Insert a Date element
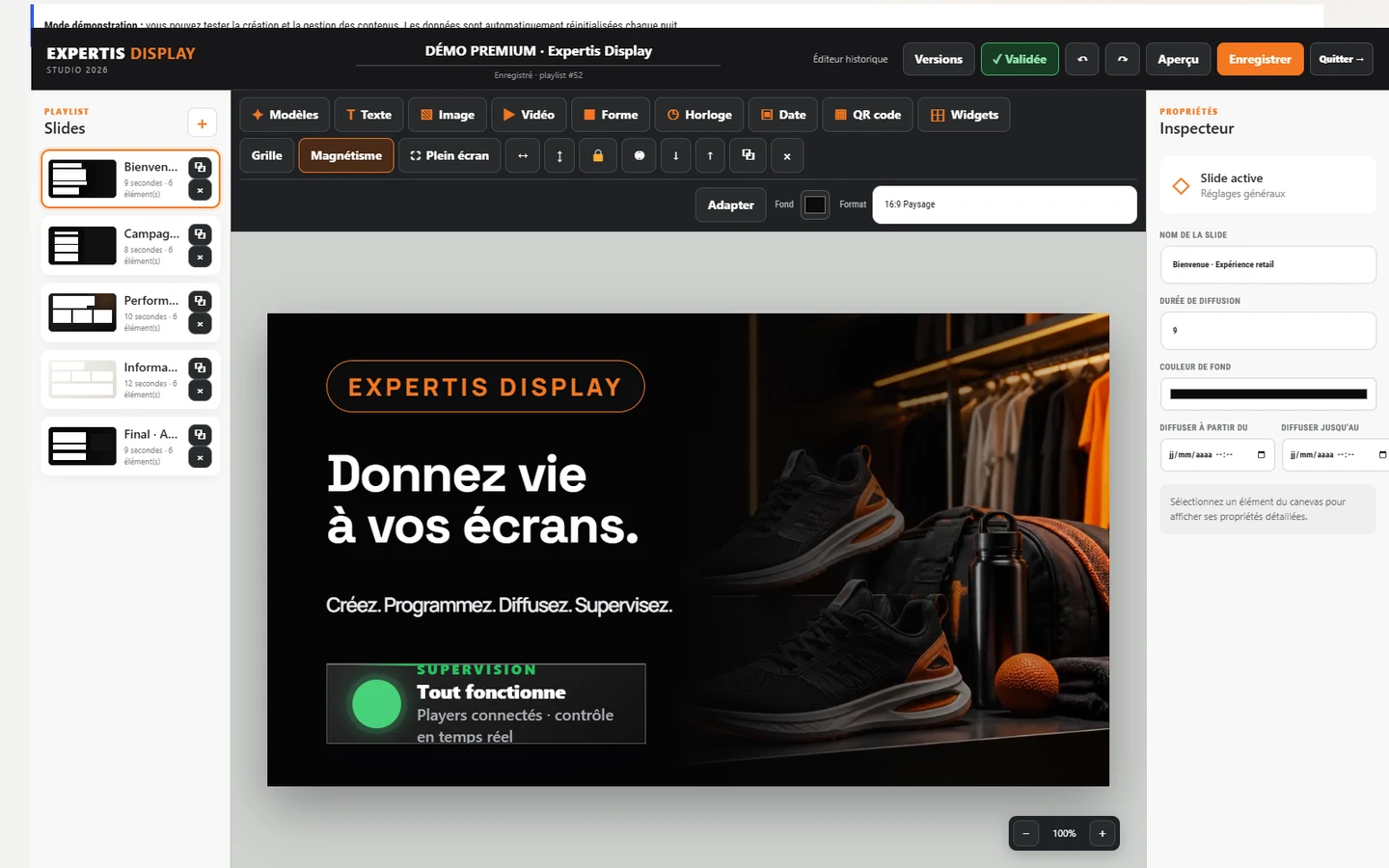 (x=783, y=115)
